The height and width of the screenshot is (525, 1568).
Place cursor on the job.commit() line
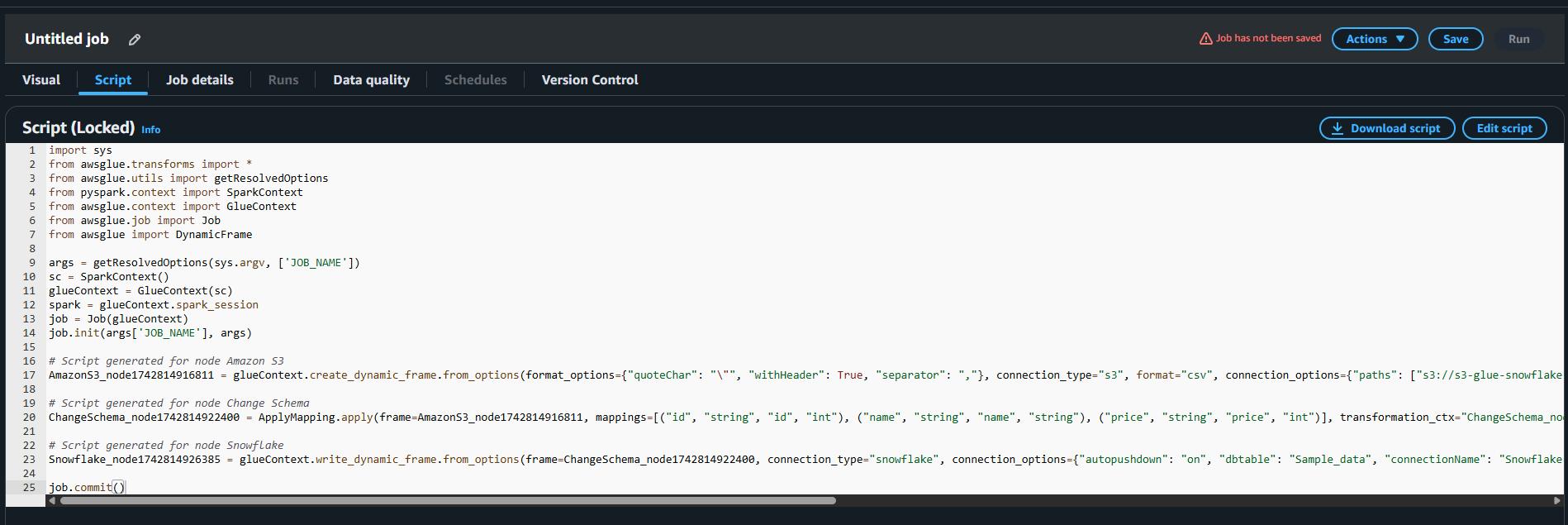pos(87,487)
